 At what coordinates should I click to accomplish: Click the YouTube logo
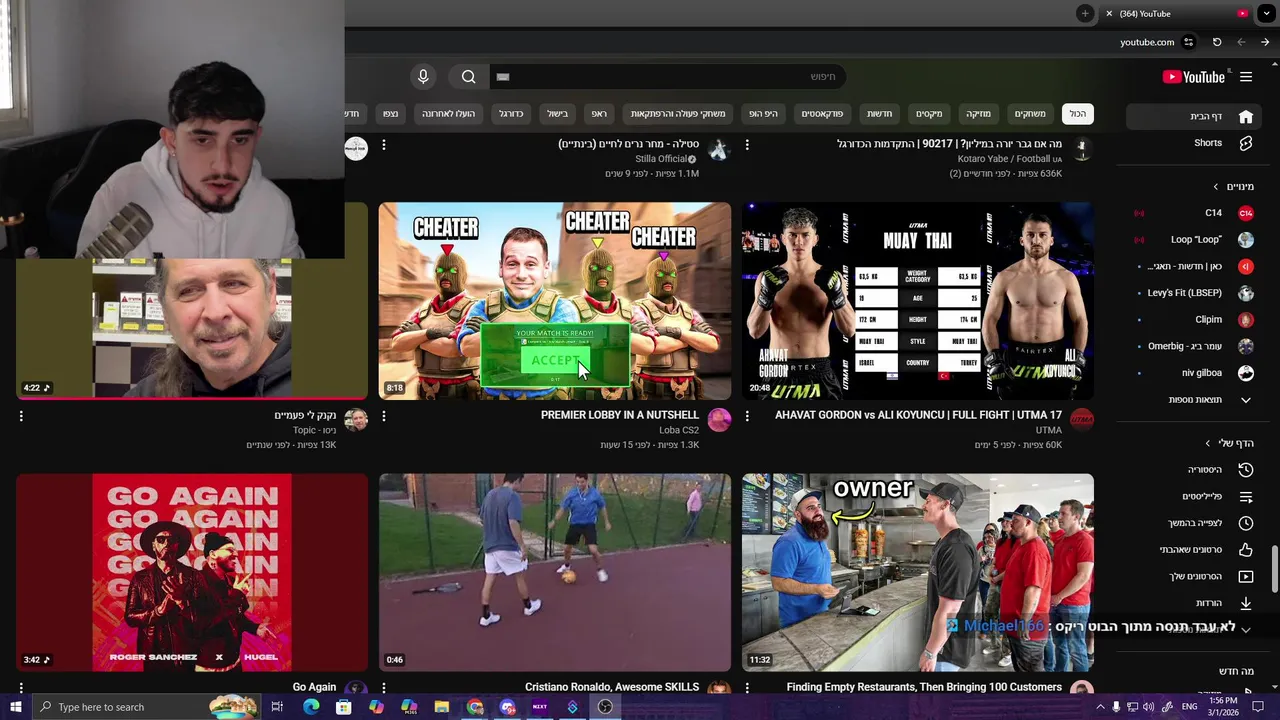point(1193,77)
